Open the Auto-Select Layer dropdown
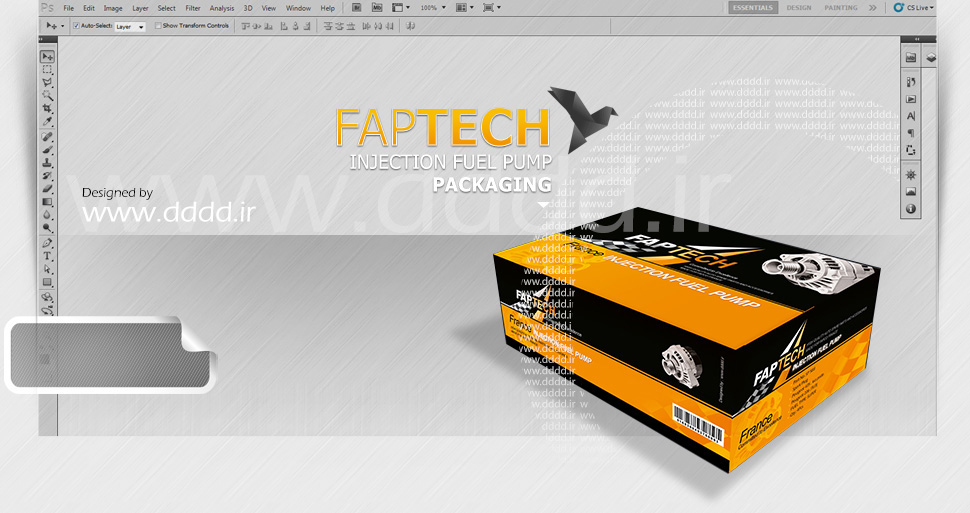Screen dimensions: 970x513 tap(130, 27)
